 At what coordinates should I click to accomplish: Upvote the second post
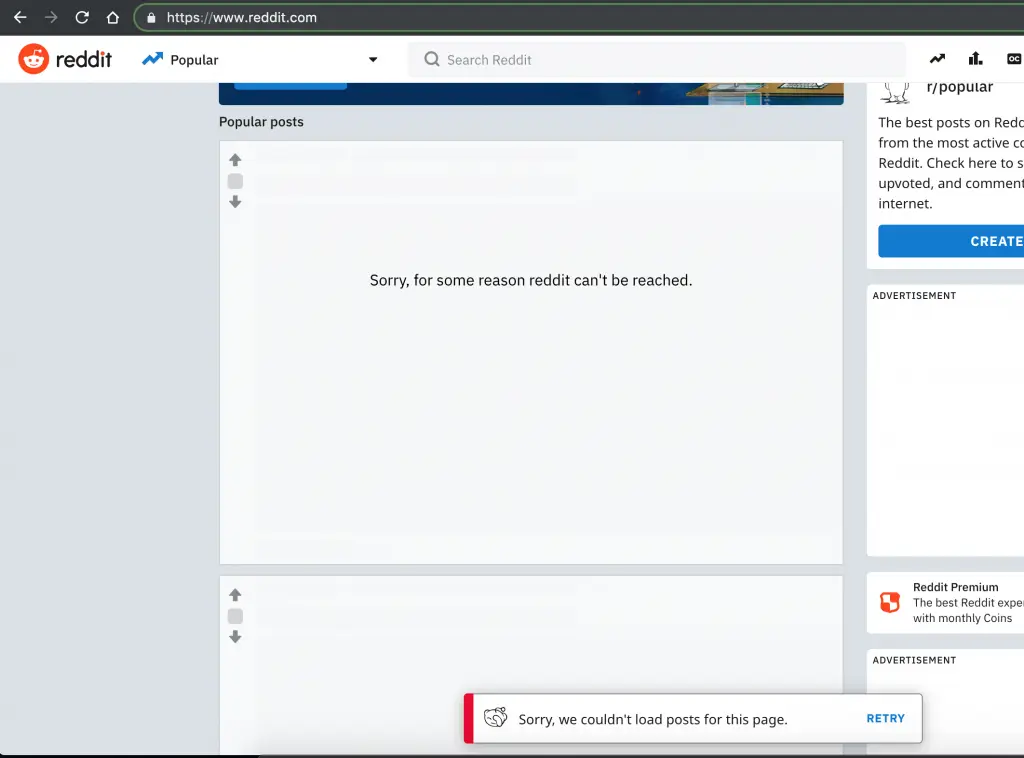pyautogui.click(x=235, y=594)
